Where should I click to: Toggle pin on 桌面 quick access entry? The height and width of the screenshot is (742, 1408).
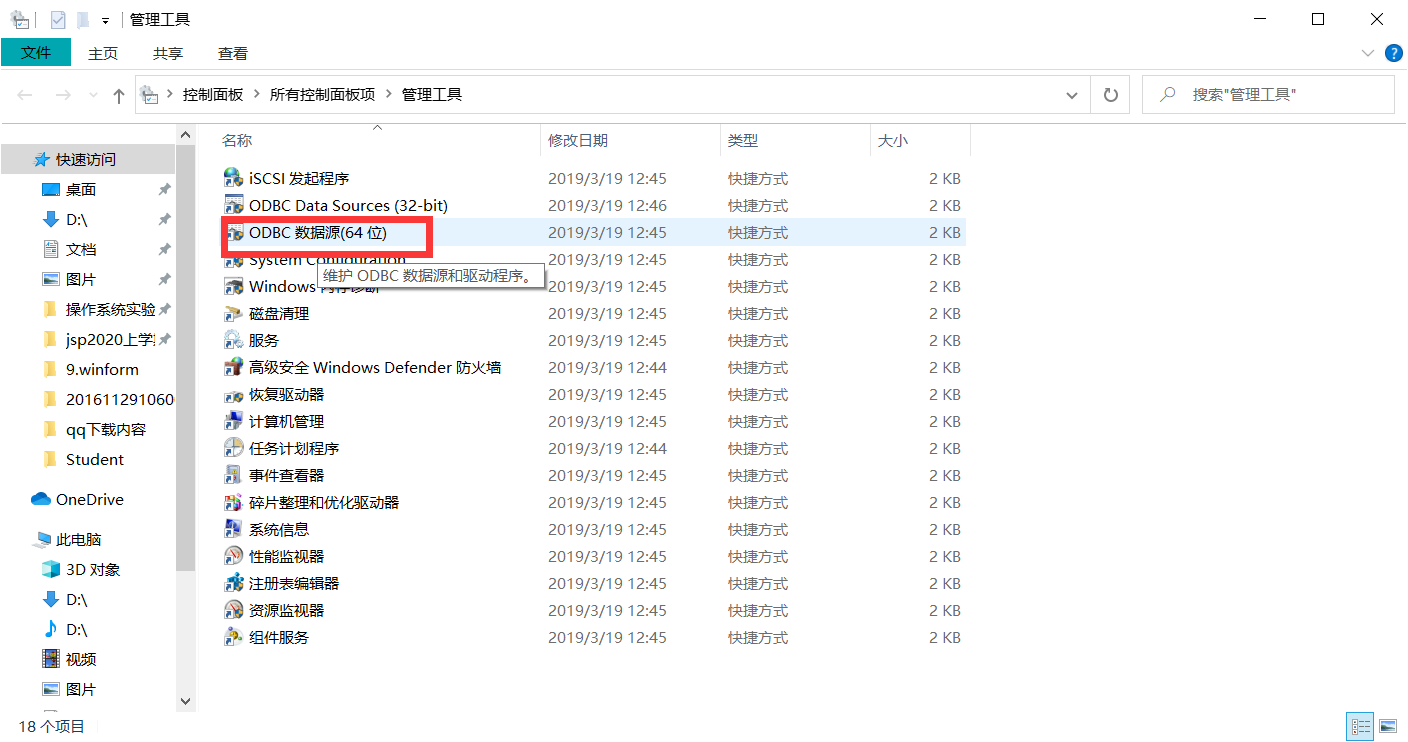point(164,189)
